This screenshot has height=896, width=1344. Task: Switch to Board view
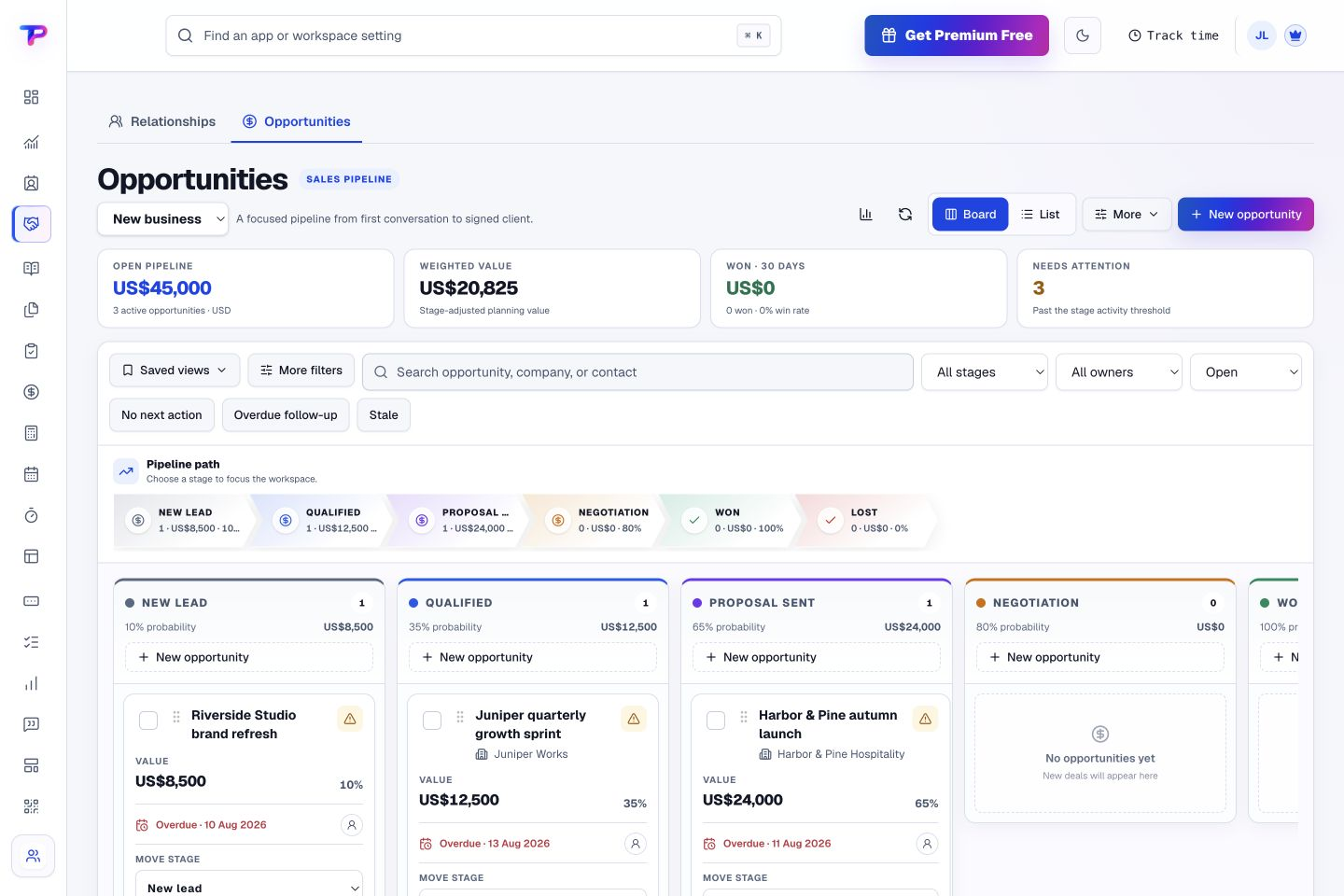(x=971, y=215)
